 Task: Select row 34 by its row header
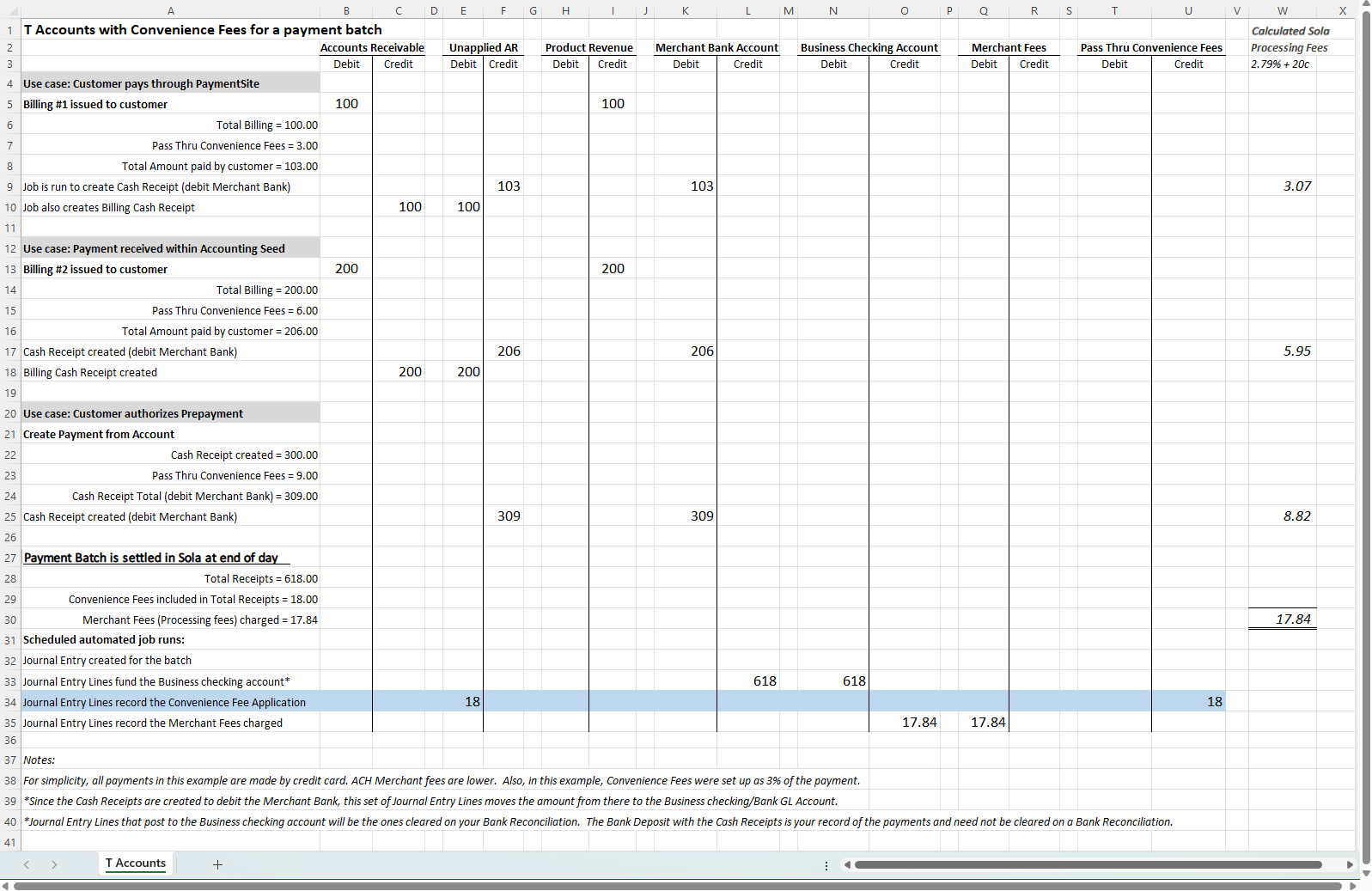(x=10, y=702)
